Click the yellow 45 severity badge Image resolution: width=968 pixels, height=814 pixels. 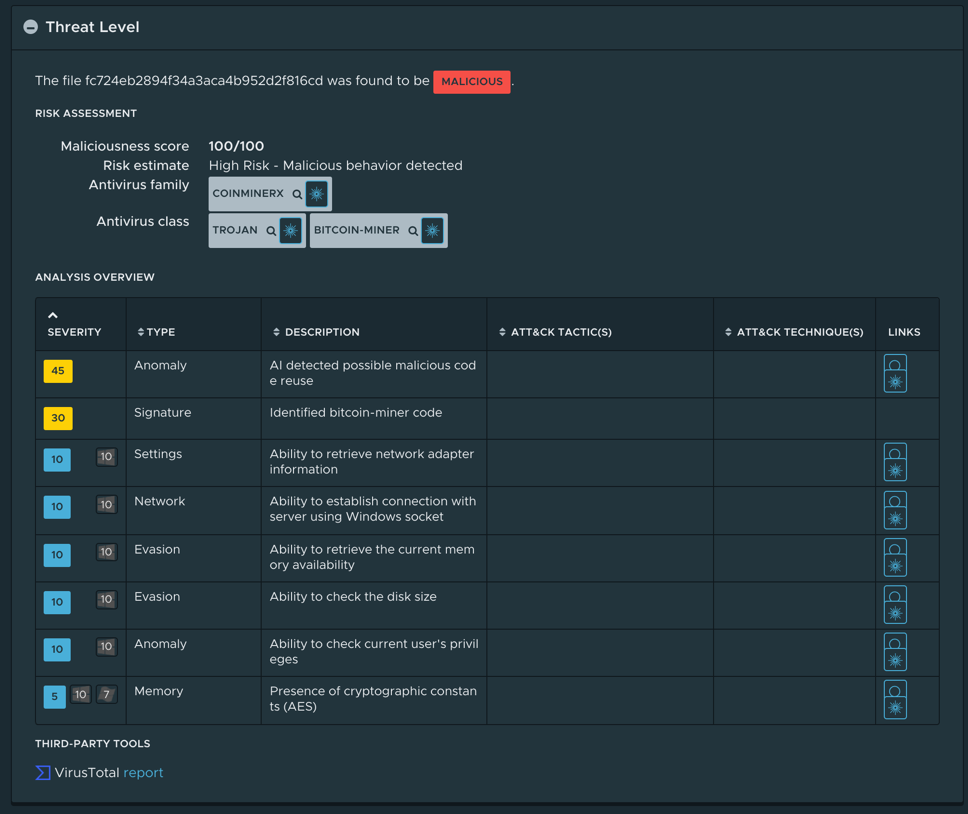point(58,371)
